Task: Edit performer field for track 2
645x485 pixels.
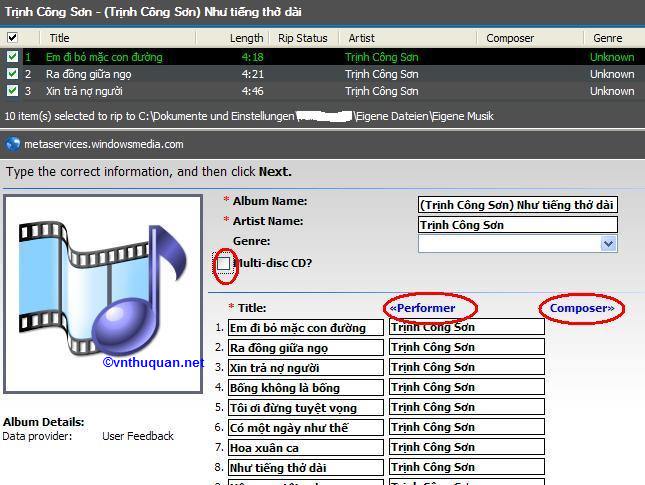Action: point(467,347)
